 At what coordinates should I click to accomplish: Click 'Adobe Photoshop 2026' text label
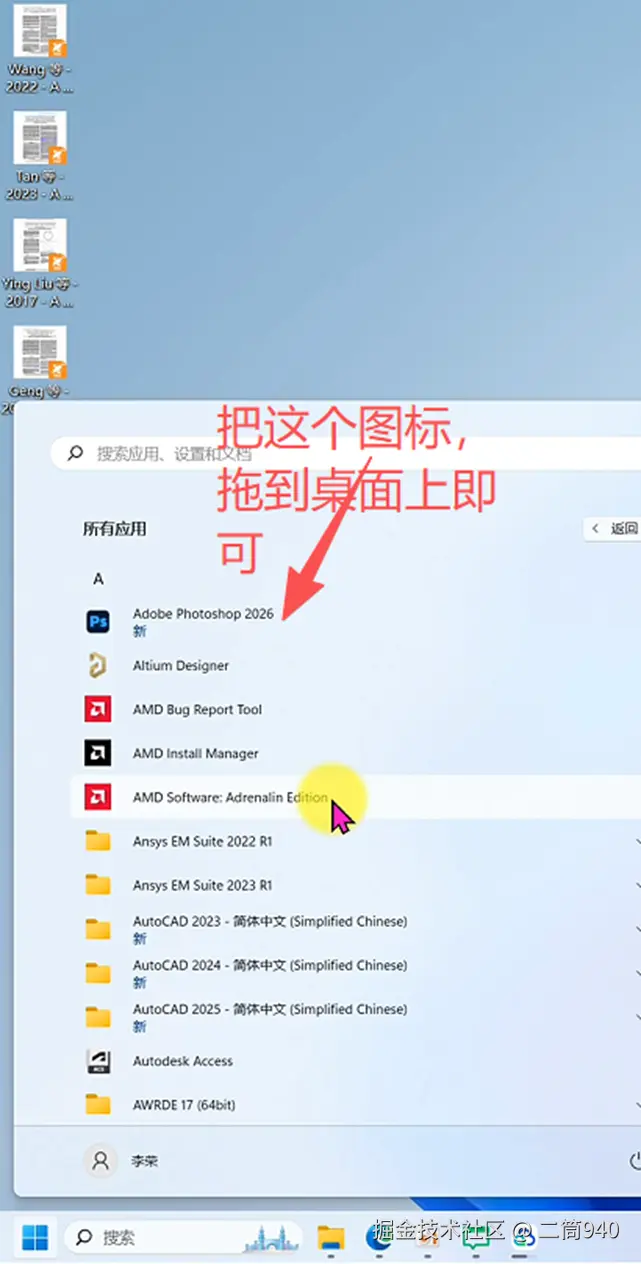click(203, 614)
